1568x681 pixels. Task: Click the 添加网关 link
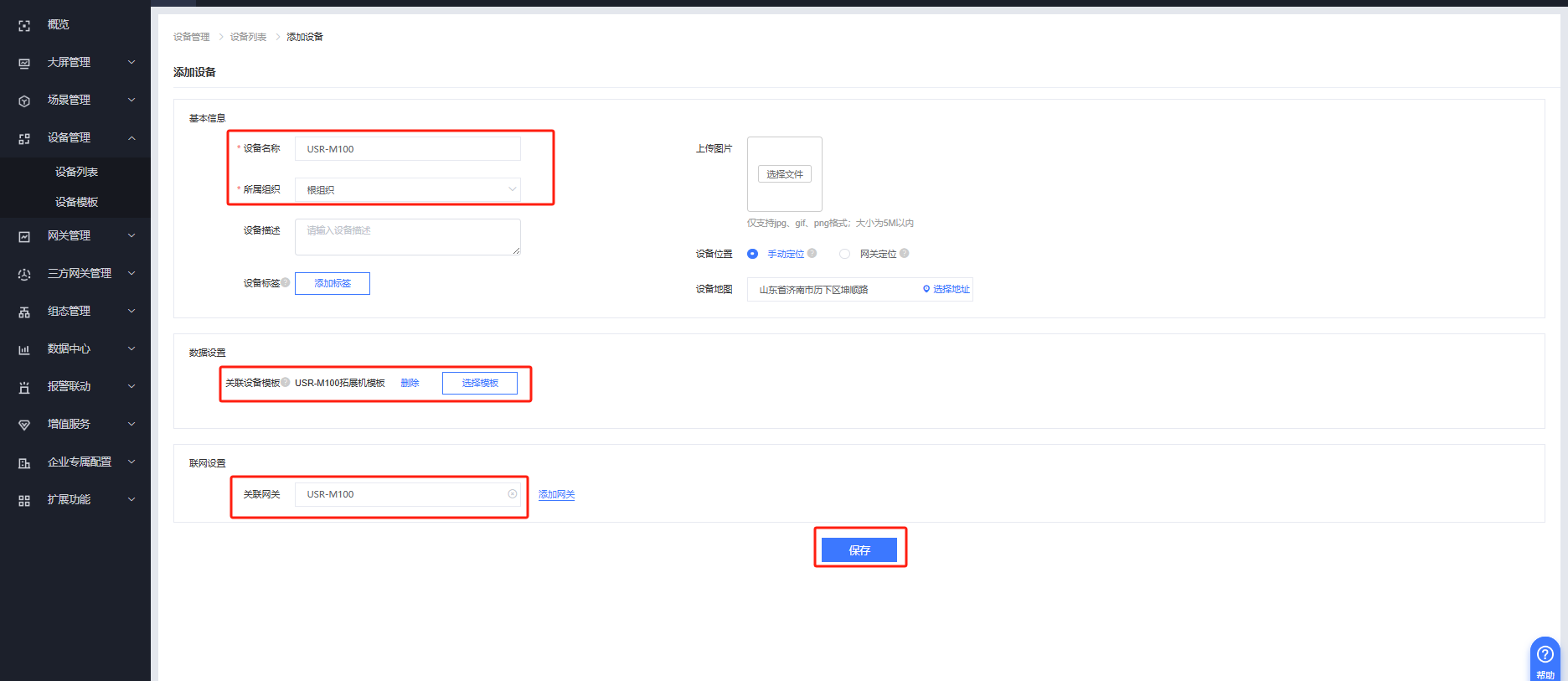pyautogui.click(x=556, y=495)
